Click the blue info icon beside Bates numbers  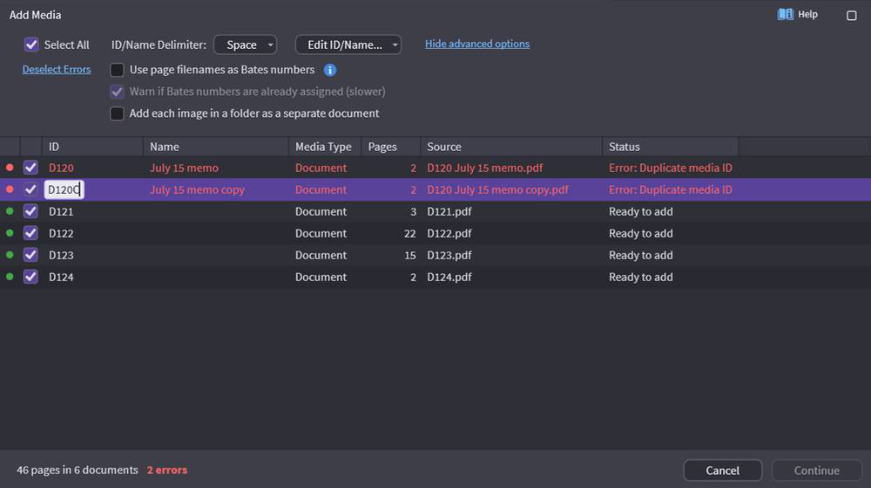pyautogui.click(x=330, y=70)
